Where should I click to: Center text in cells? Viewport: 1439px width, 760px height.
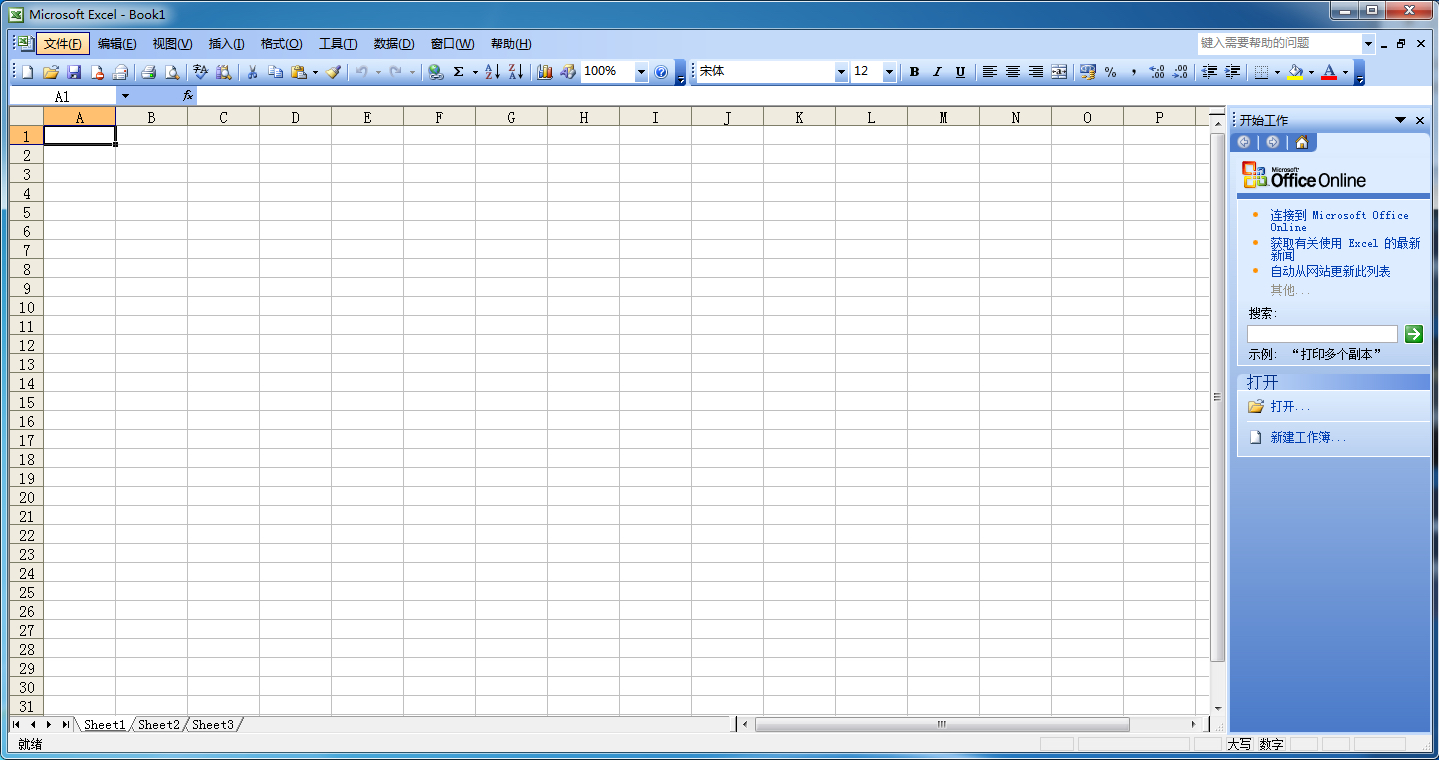tap(1013, 72)
